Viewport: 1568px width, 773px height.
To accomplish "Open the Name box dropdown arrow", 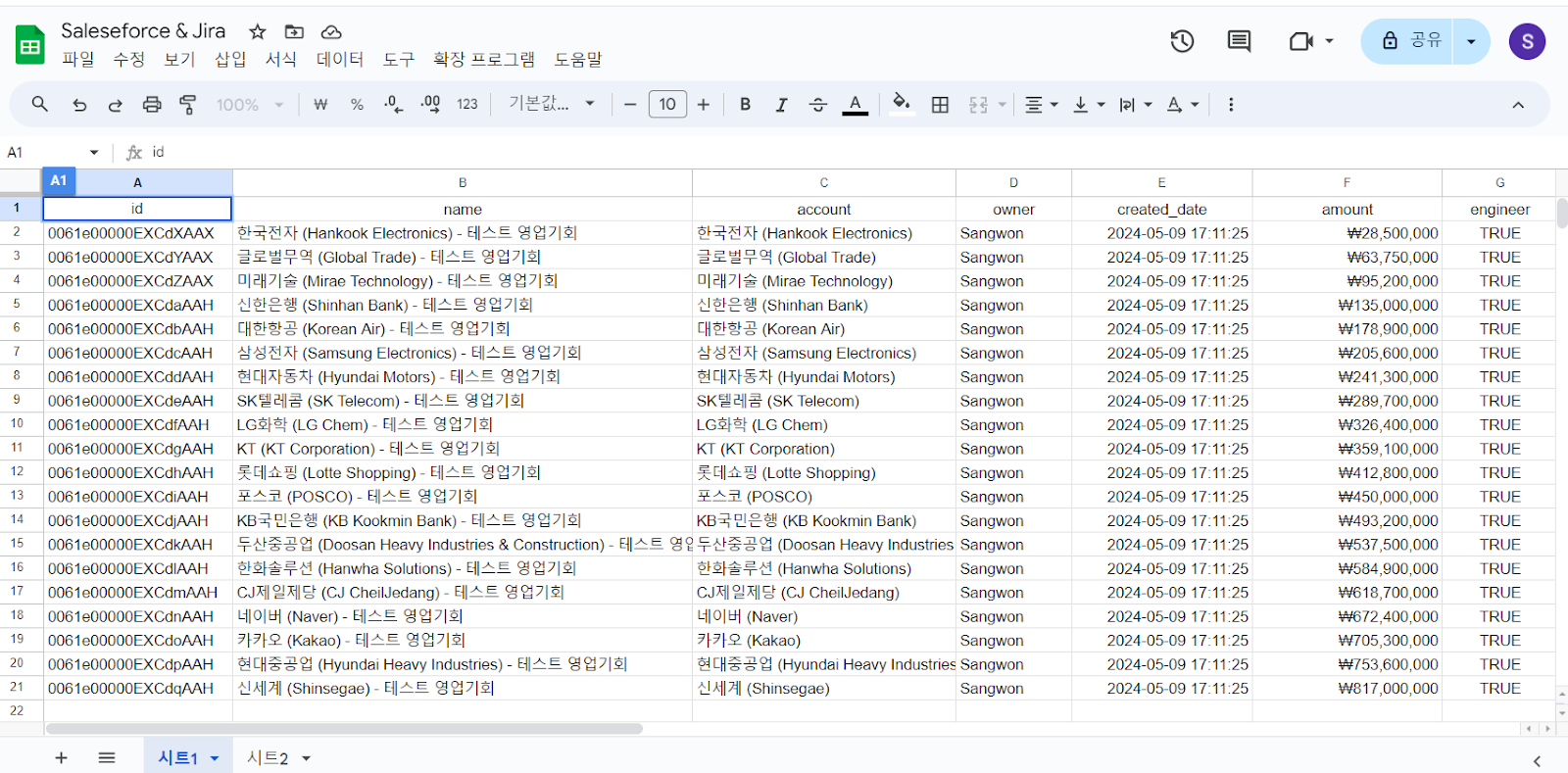I will point(94,153).
